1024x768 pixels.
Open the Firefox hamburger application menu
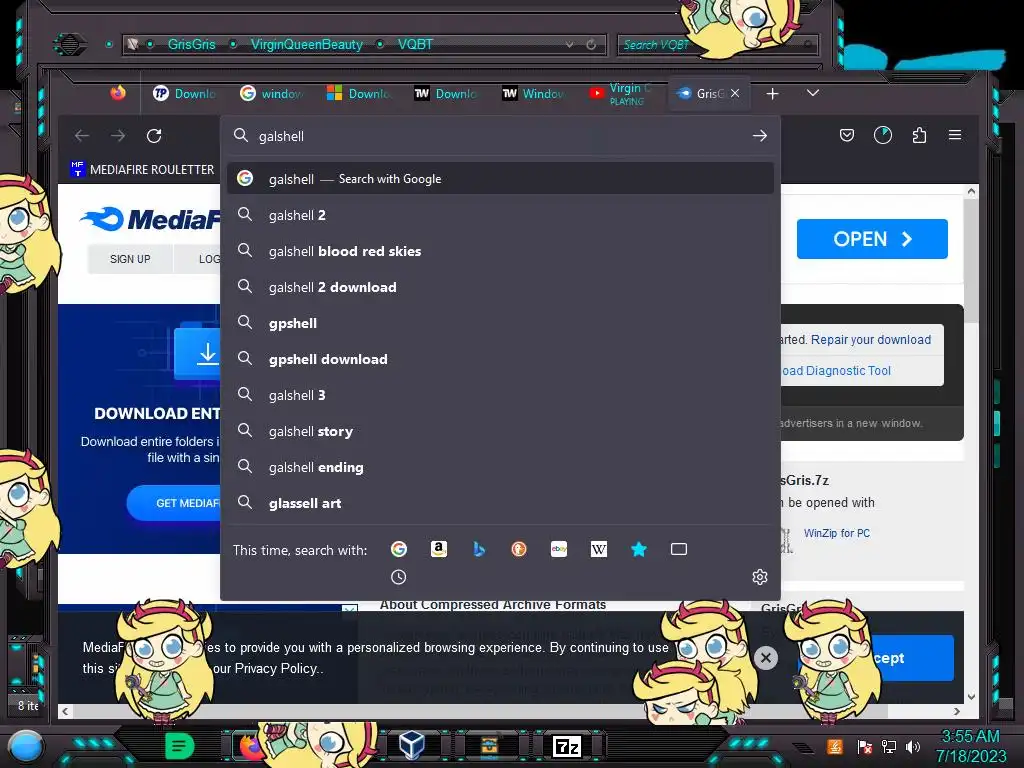coord(955,135)
